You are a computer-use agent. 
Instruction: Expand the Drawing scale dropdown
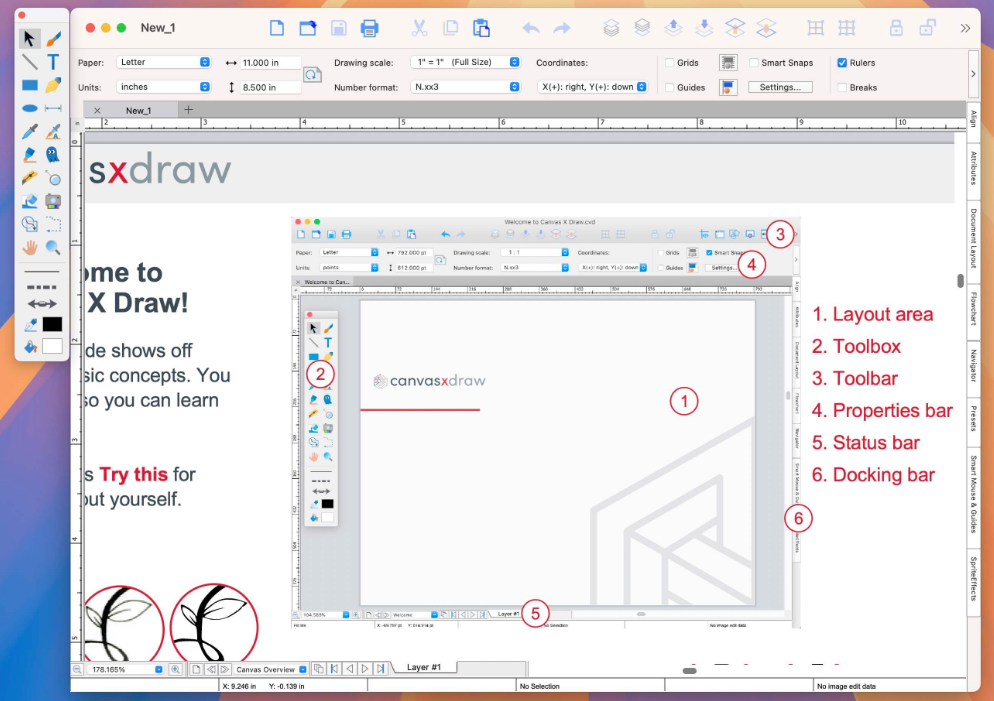pyautogui.click(x=466, y=62)
